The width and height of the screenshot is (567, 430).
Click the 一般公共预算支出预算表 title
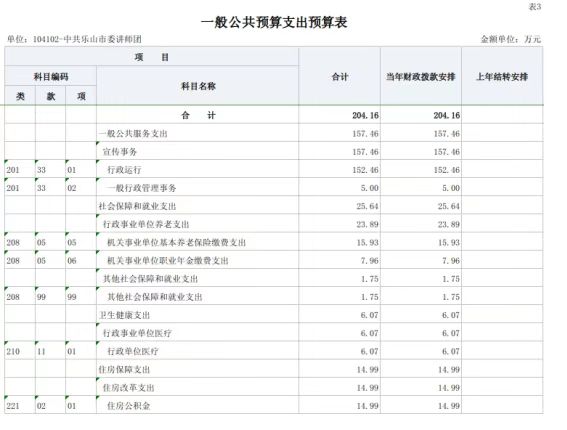[274, 22]
